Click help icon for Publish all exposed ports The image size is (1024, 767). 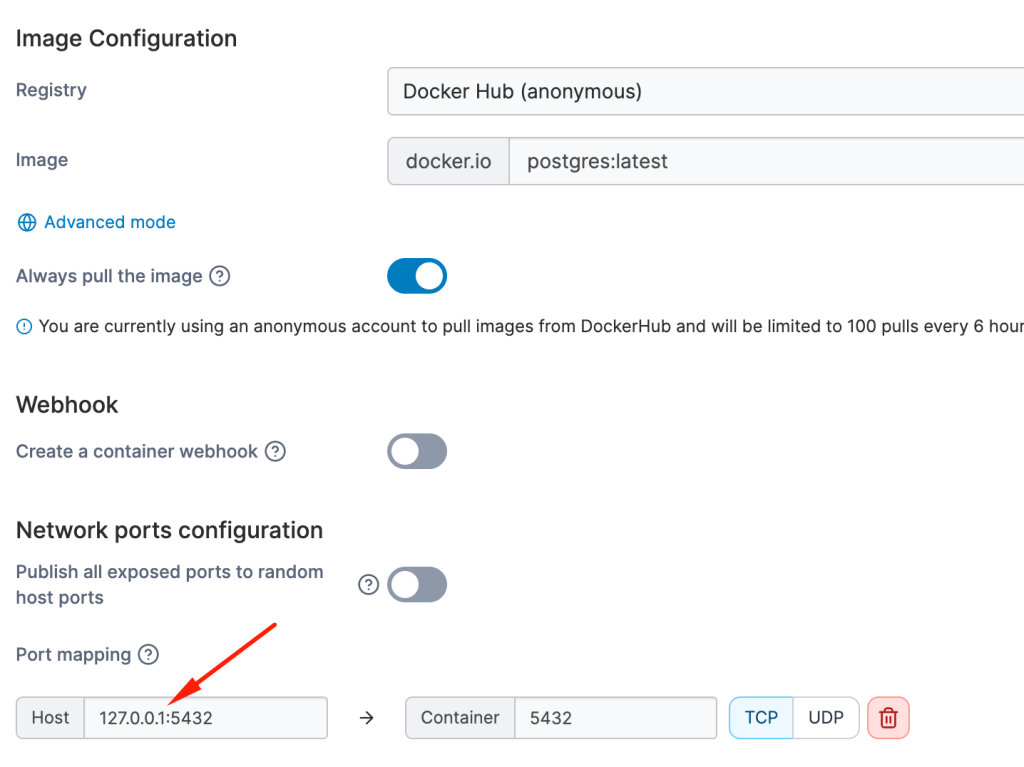coord(369,585)
